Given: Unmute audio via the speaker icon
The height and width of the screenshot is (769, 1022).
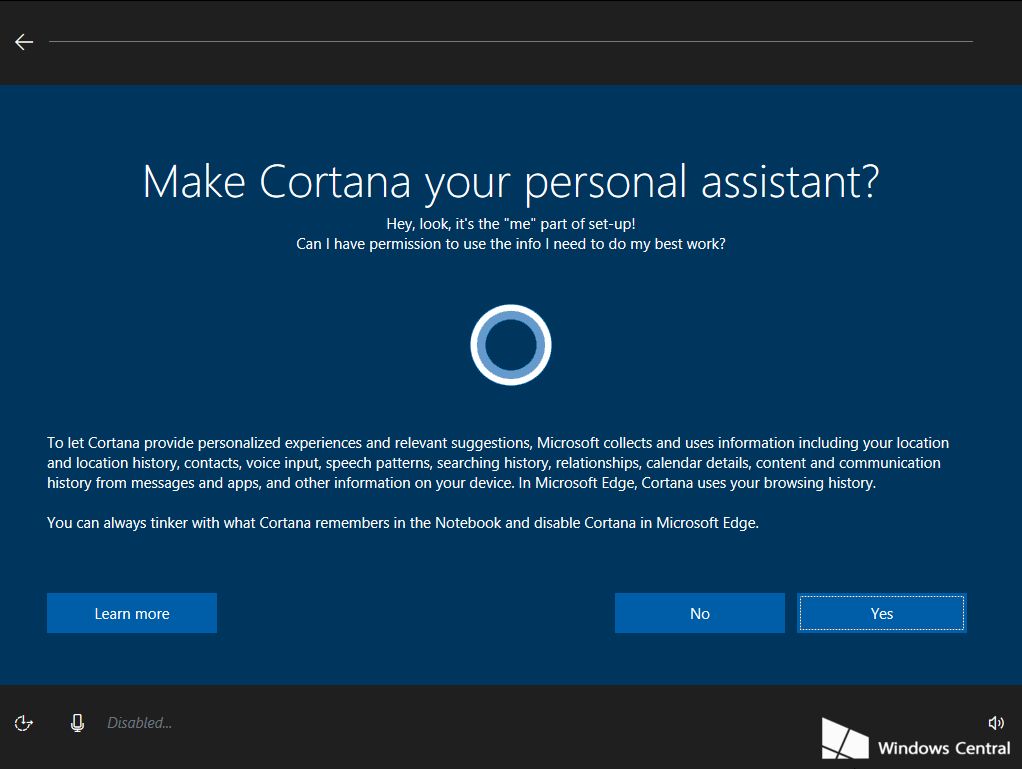Looking at the screenshot, I should pos(996,722).
